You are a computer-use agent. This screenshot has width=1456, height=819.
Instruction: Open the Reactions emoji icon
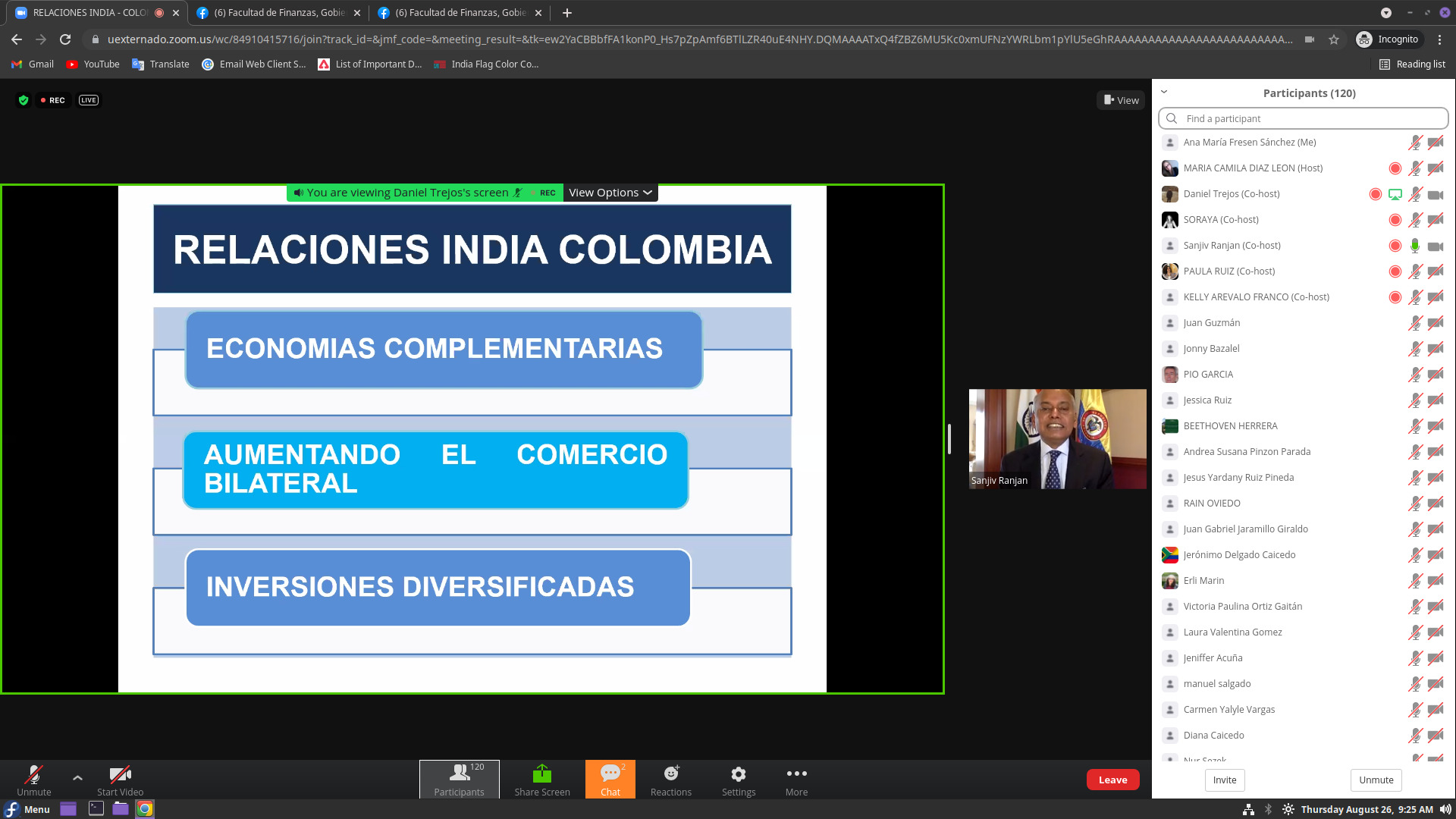pyautogui.click(x=670, y=774)
